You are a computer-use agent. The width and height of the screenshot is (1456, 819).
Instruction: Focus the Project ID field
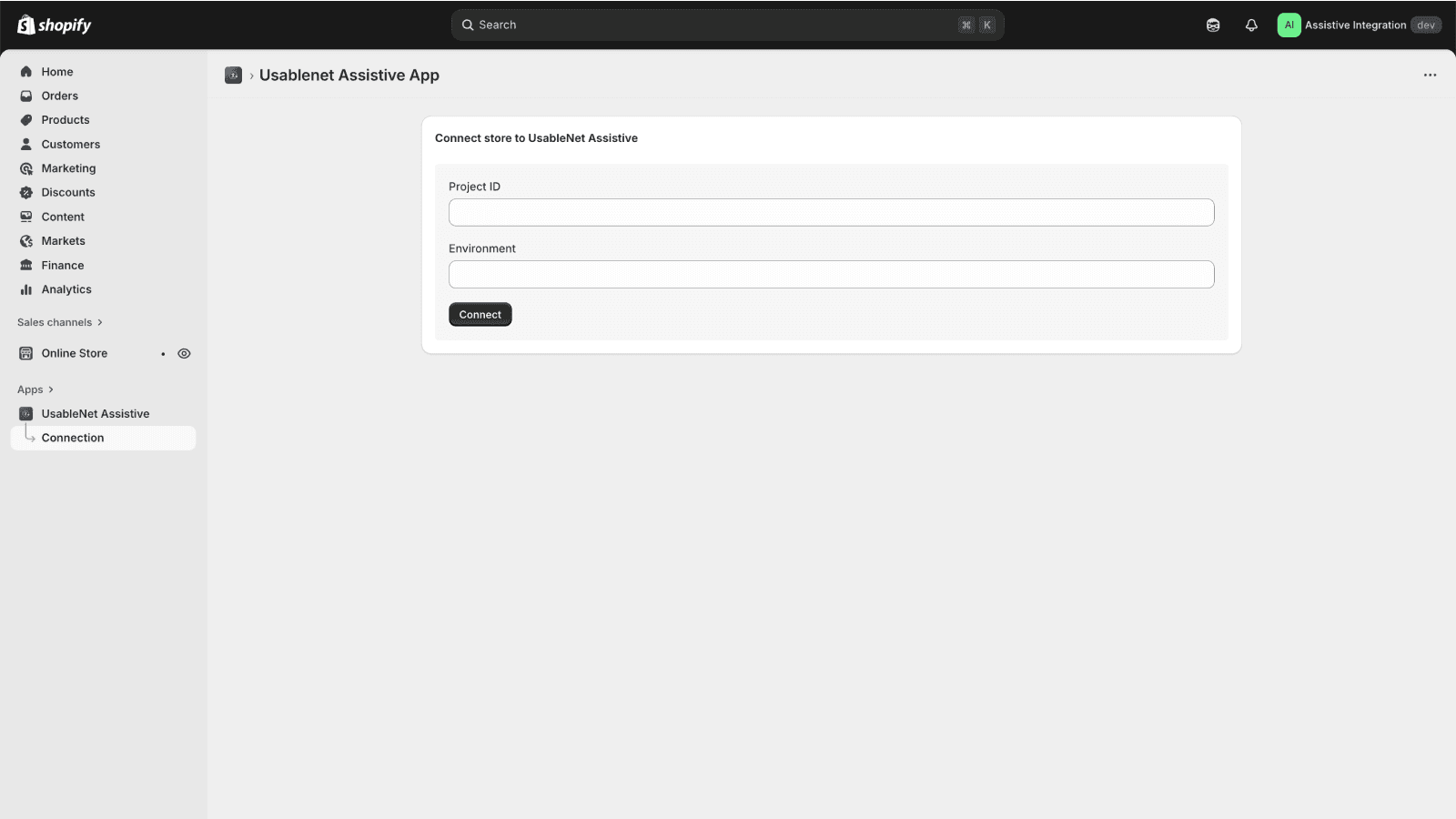[x=831, y=212]
